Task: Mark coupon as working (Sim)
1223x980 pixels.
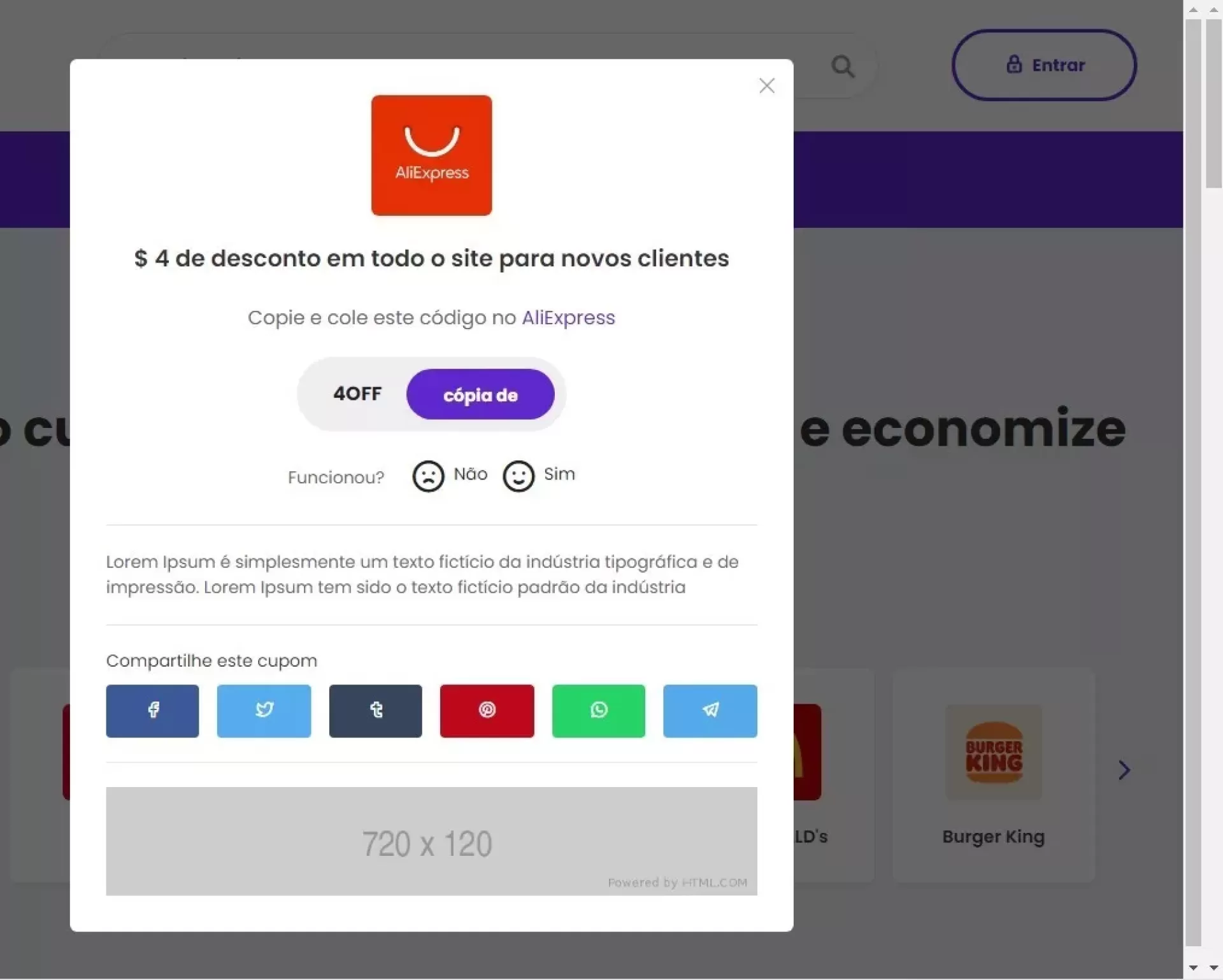Action: [x=539, y=476]
